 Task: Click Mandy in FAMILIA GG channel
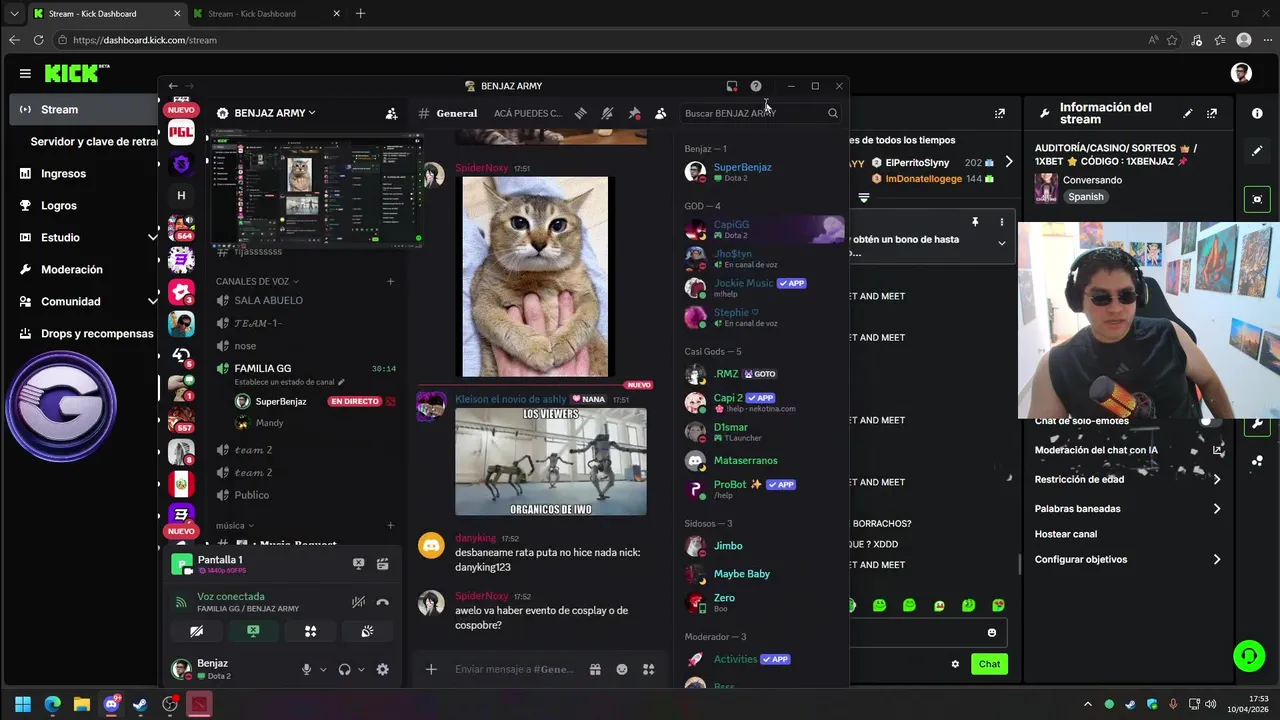[x=269, y=423]
